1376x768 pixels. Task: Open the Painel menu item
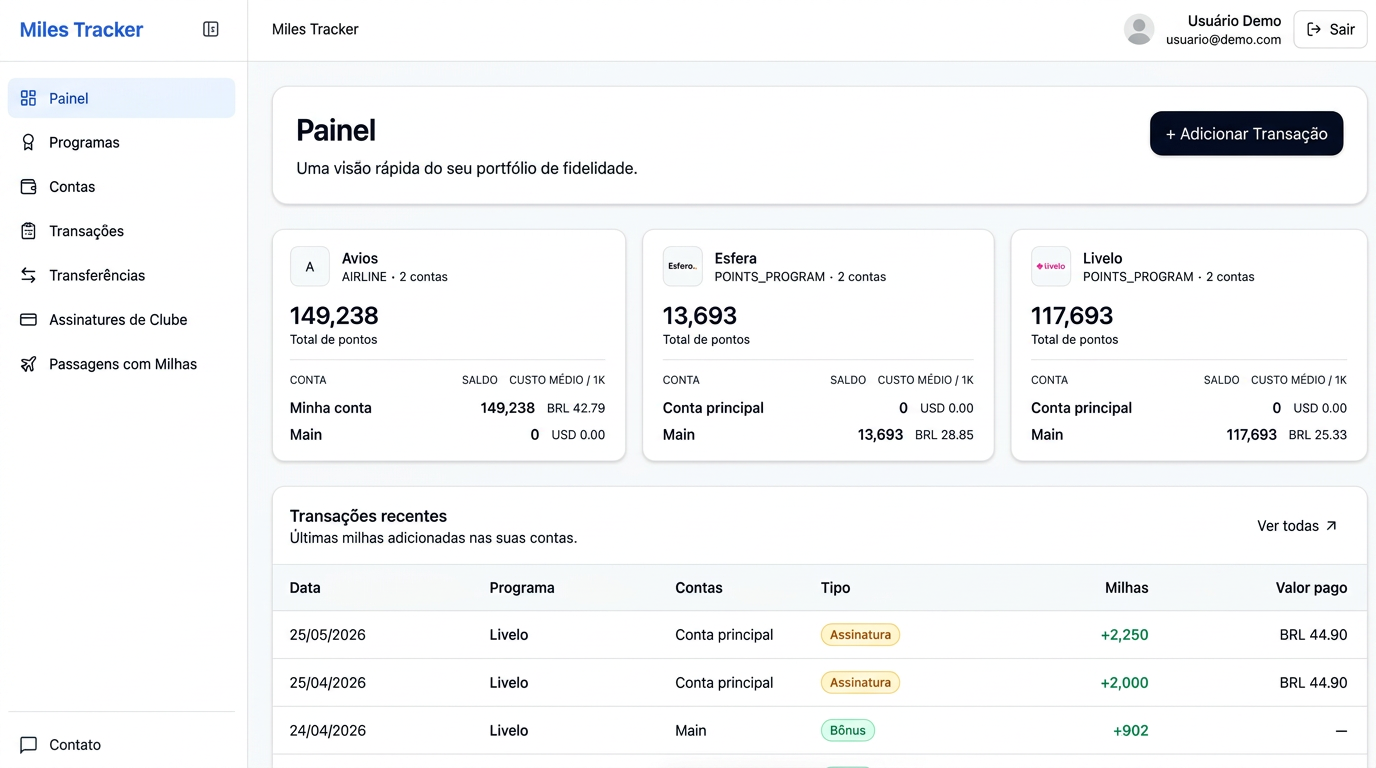121,98
